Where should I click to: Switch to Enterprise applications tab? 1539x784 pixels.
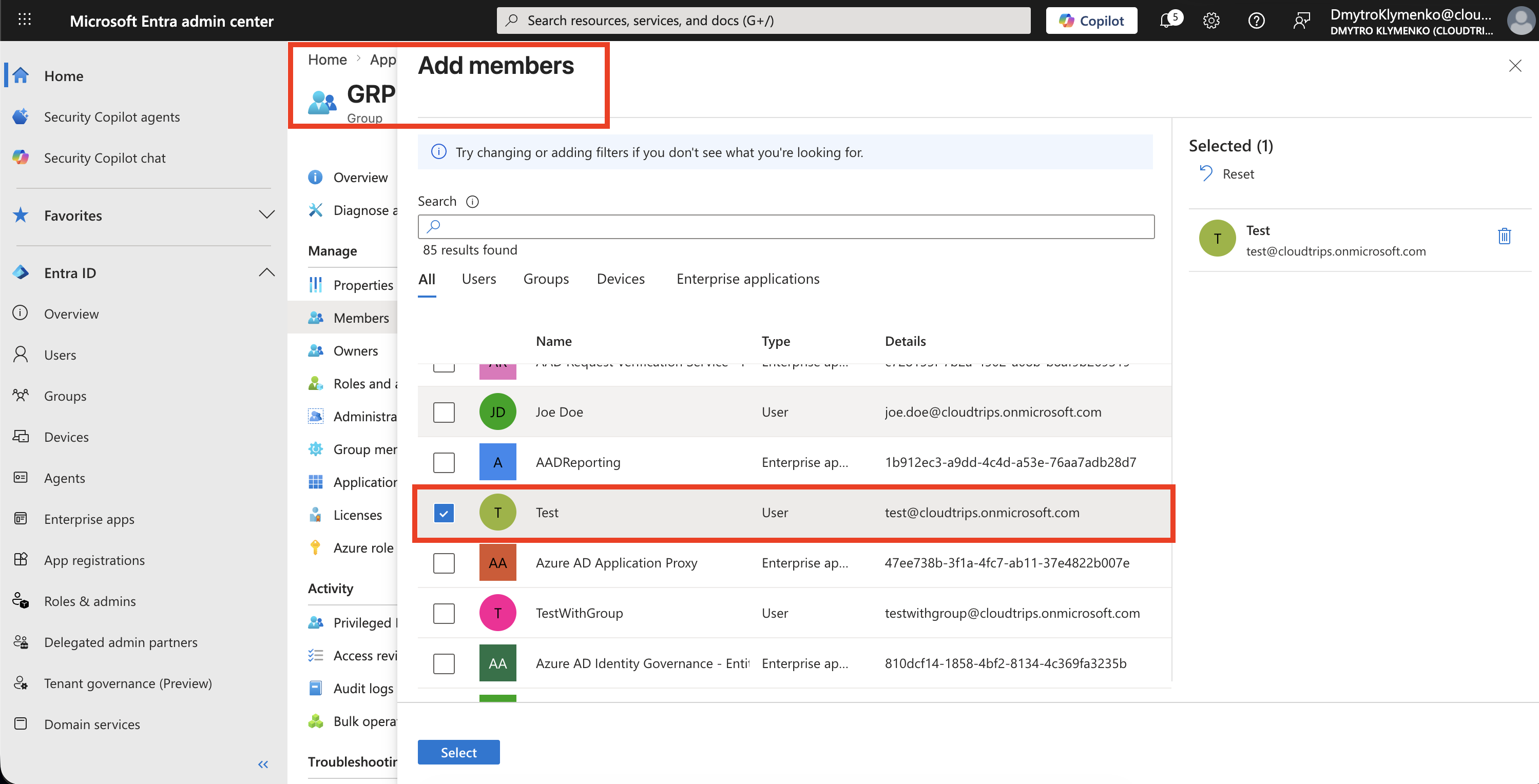747,279
